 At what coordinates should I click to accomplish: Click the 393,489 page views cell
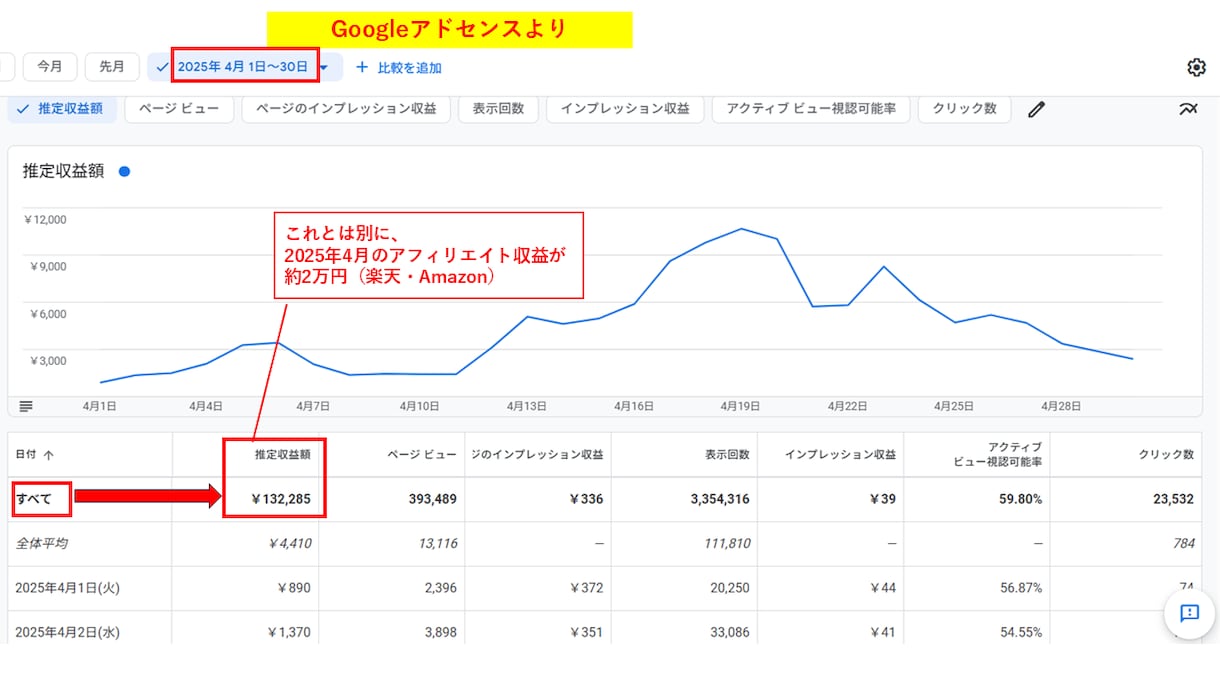433,499
